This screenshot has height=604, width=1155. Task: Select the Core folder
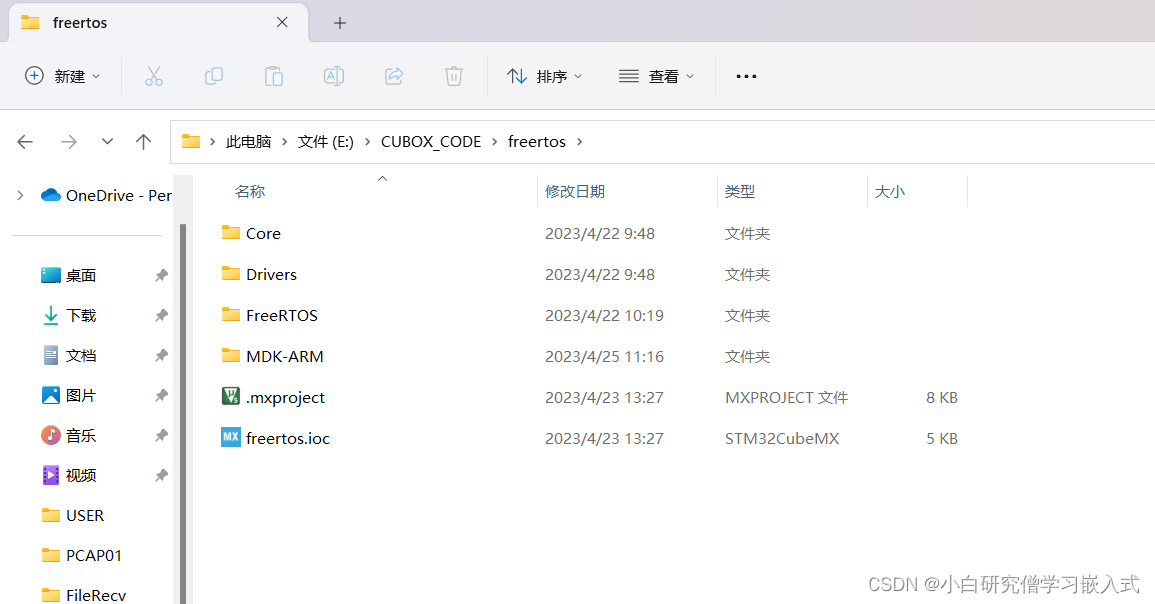(x=263, y=233)
